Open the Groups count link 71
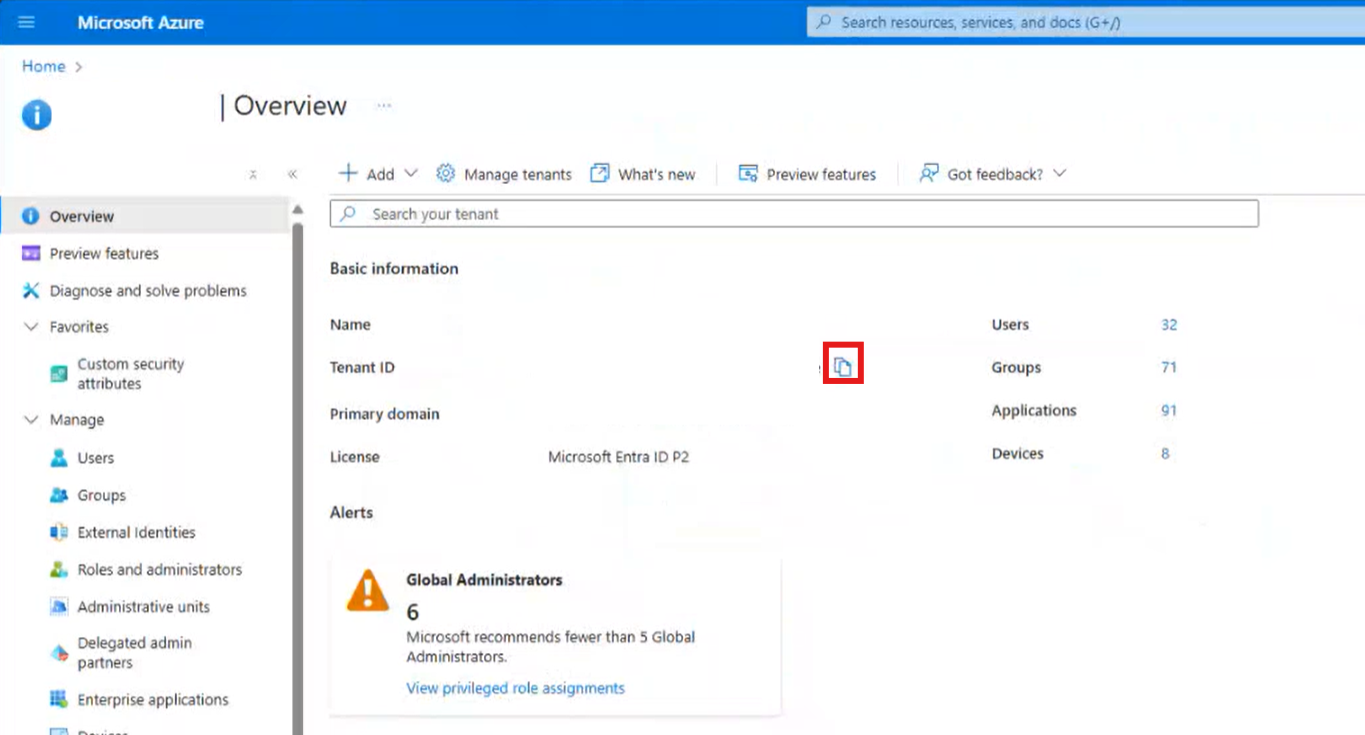The height and width of the screenshot is (735, 1365). [1169, 367]
